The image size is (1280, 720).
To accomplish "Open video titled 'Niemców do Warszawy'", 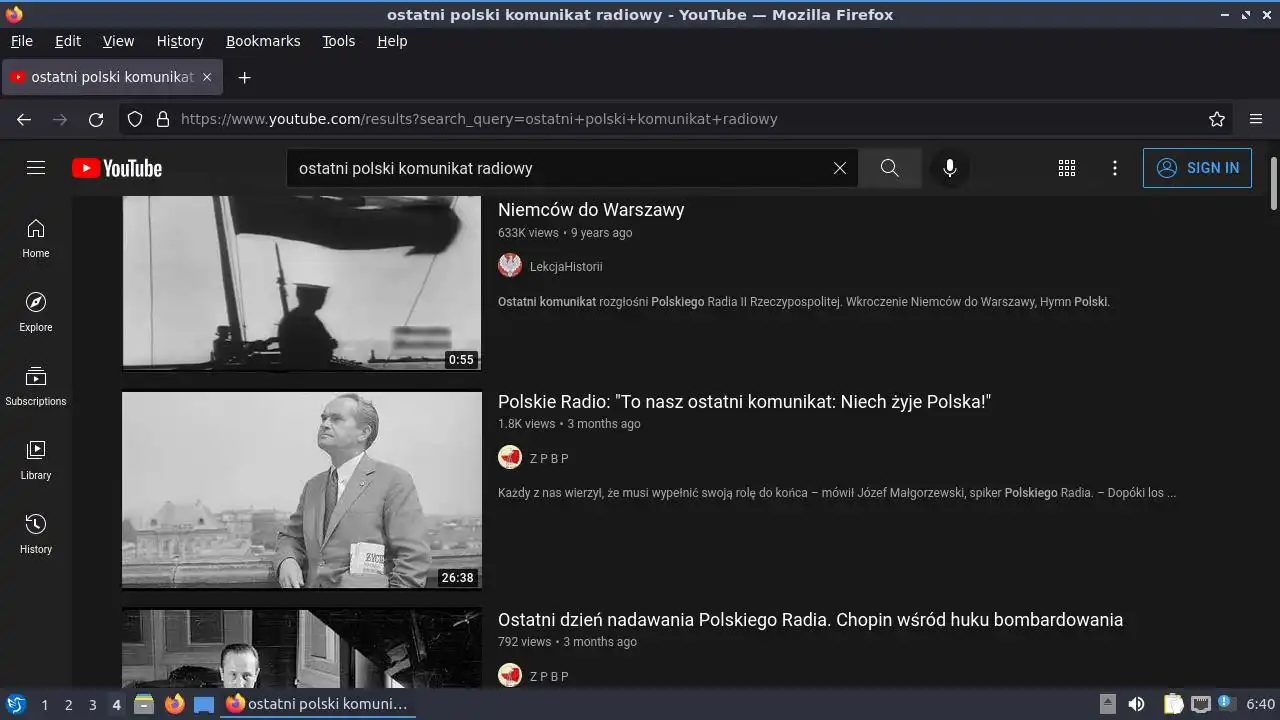I will 591,210.
